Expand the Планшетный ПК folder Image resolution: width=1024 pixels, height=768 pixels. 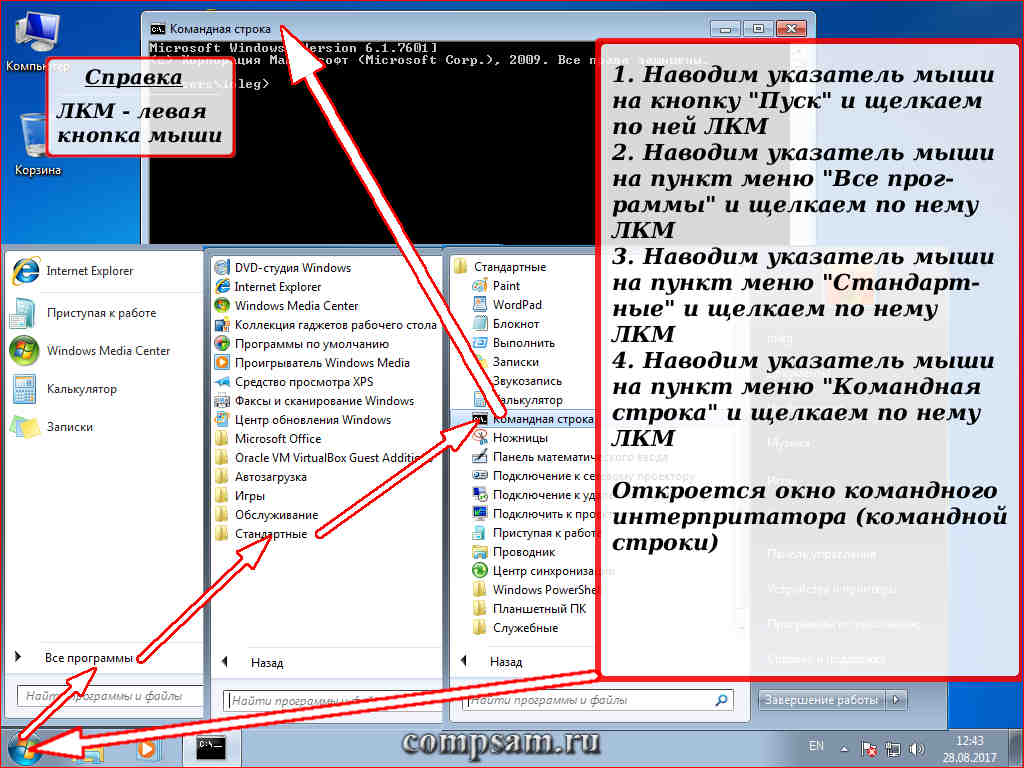coord(530,609)
